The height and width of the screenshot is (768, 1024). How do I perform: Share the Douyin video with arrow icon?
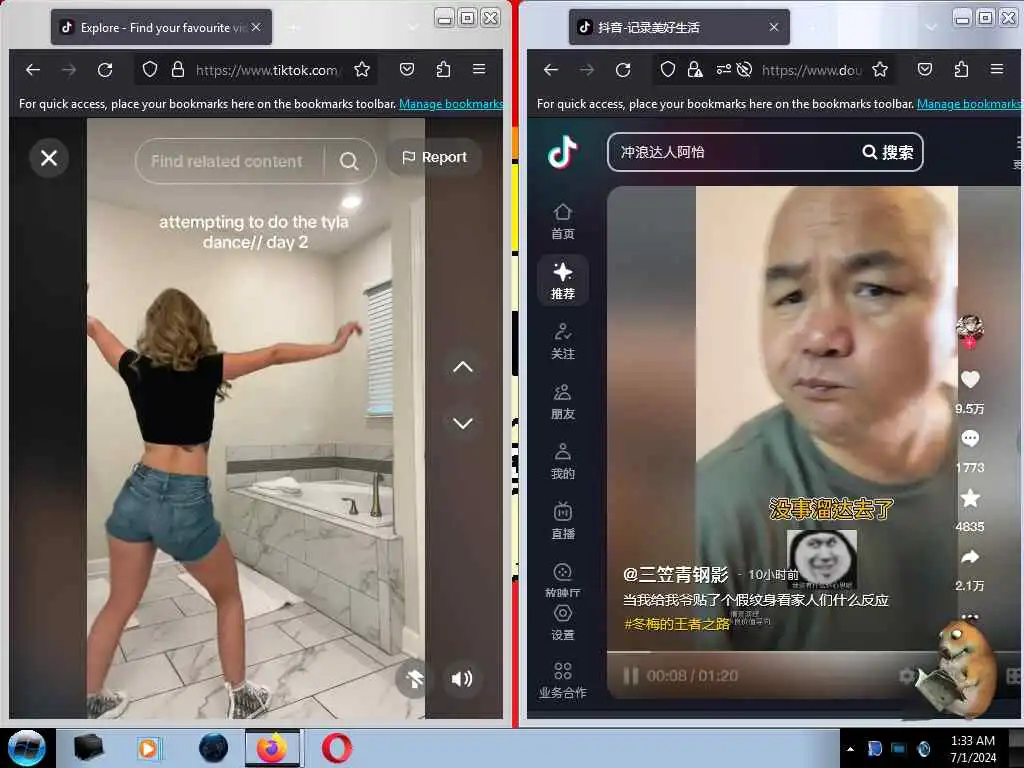click(x=970, y=557)
